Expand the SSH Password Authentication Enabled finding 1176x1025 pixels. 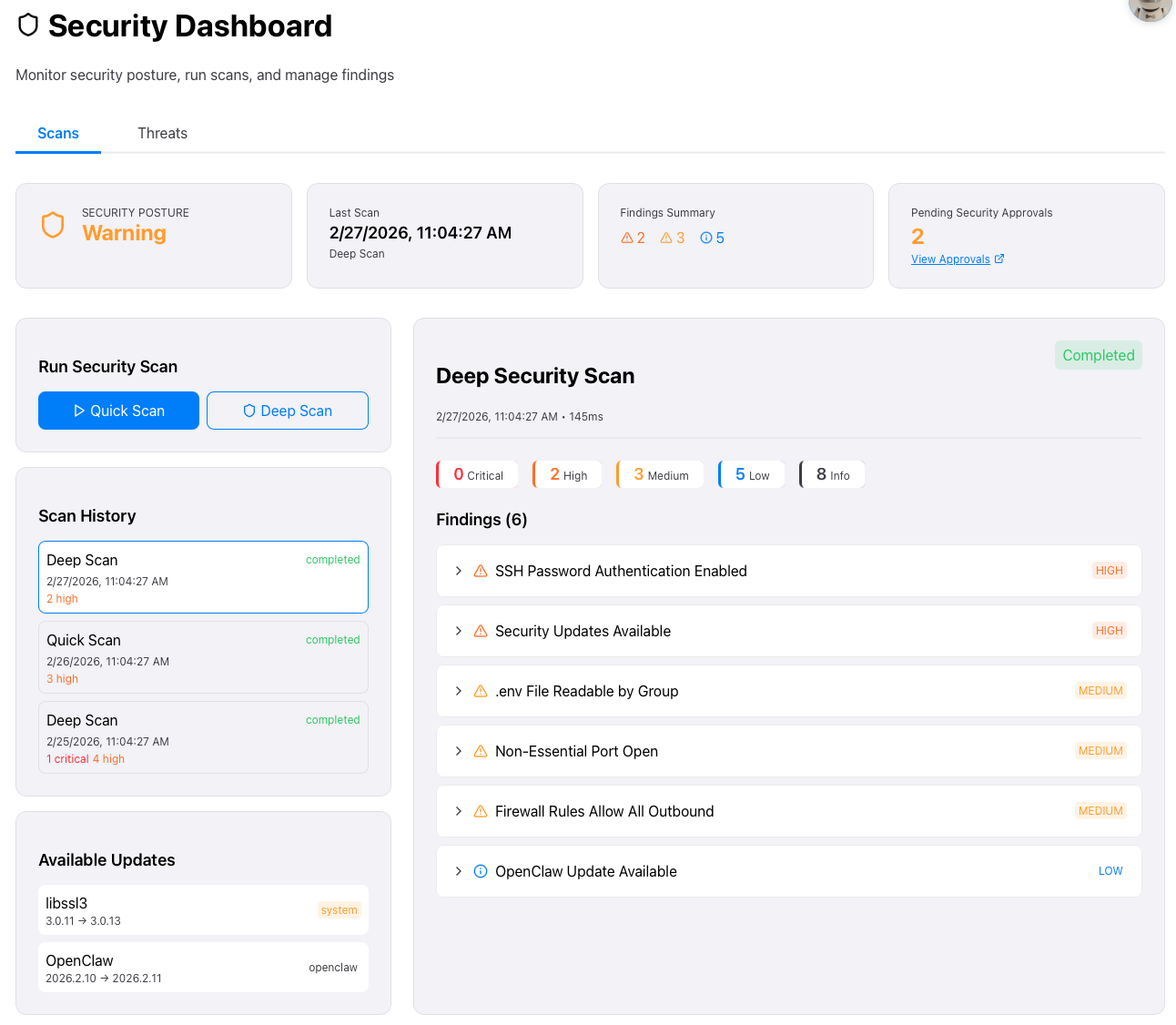click(459, 571)
